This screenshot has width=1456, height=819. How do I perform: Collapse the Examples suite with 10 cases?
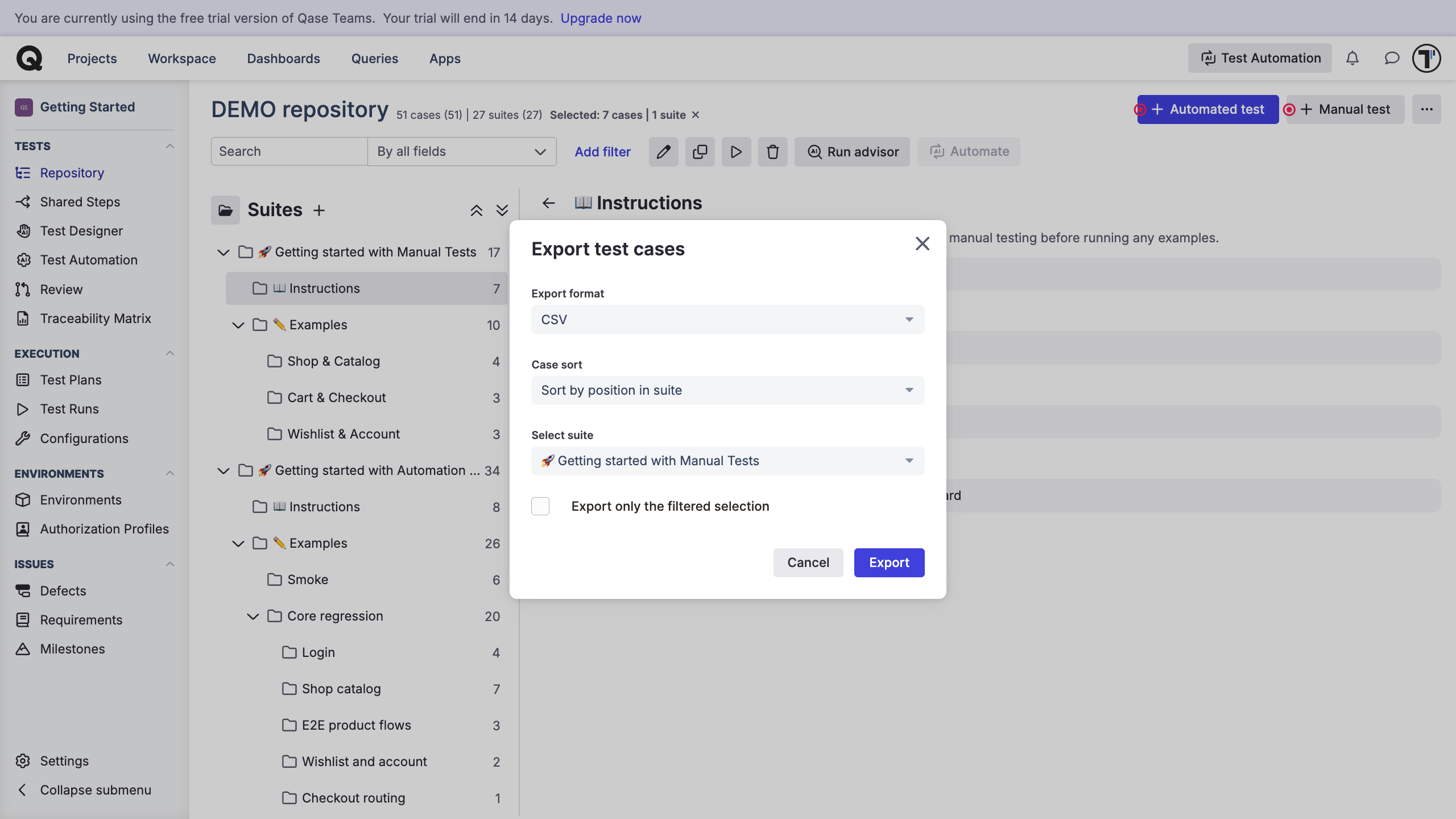(238, 325)
